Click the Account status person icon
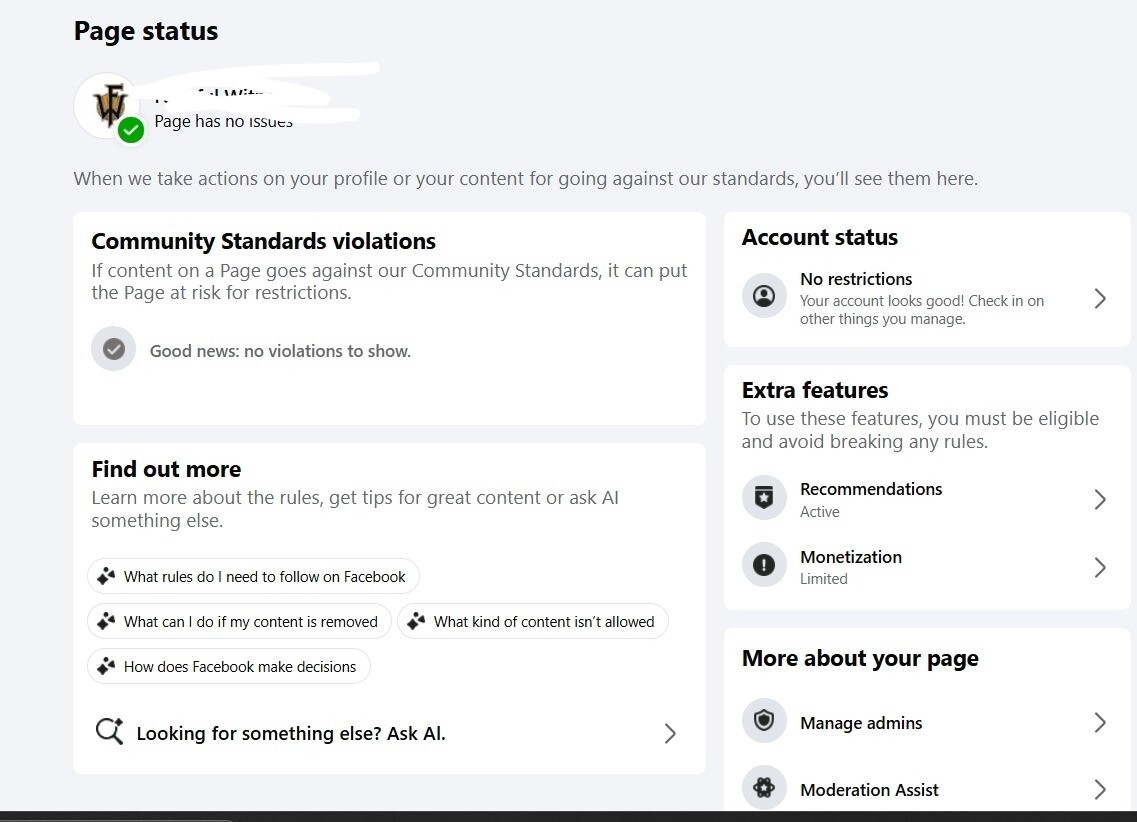 tap(764, 296)
